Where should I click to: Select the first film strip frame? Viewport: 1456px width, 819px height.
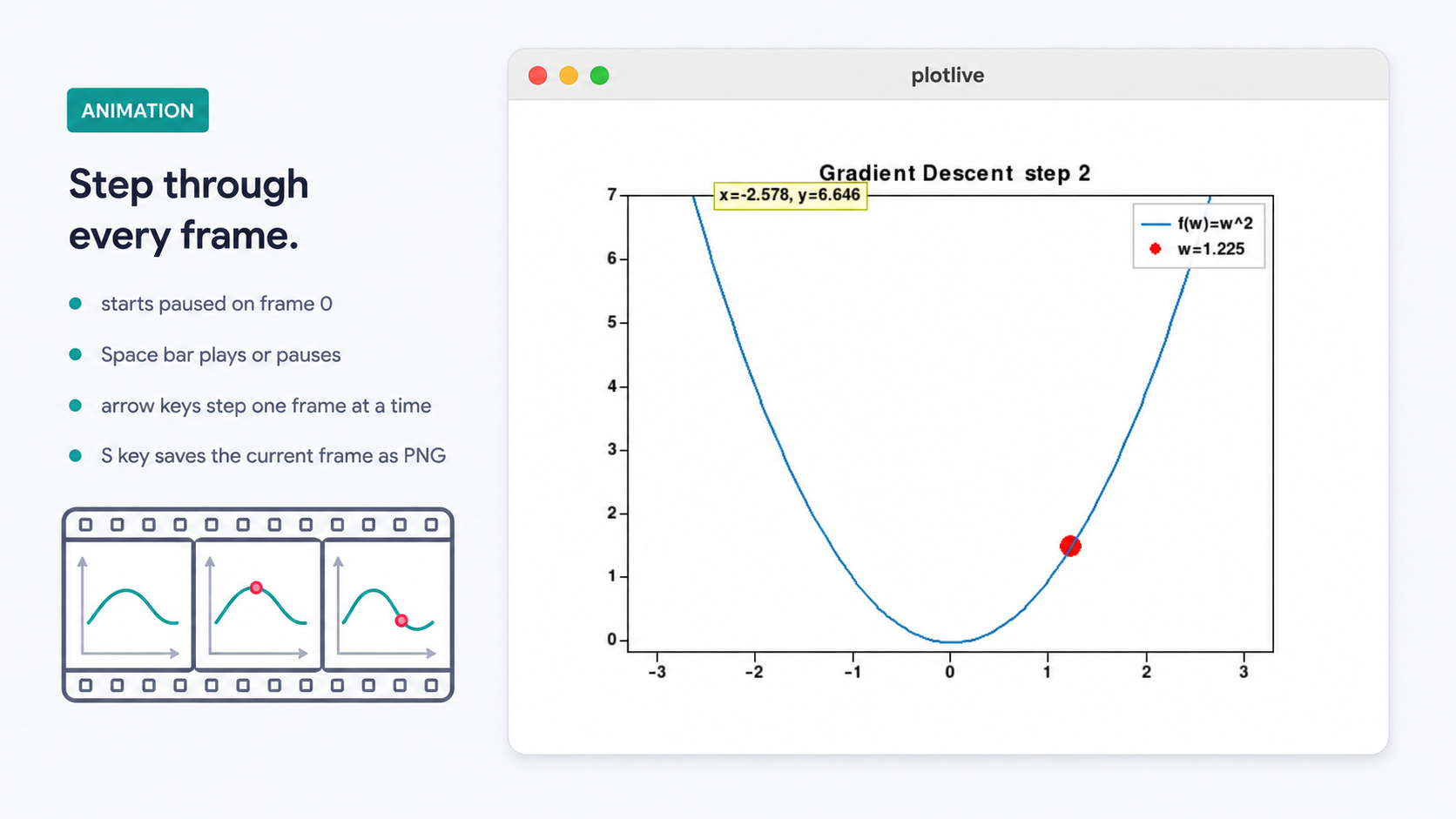pyautogui.click(x=129, y=605)
